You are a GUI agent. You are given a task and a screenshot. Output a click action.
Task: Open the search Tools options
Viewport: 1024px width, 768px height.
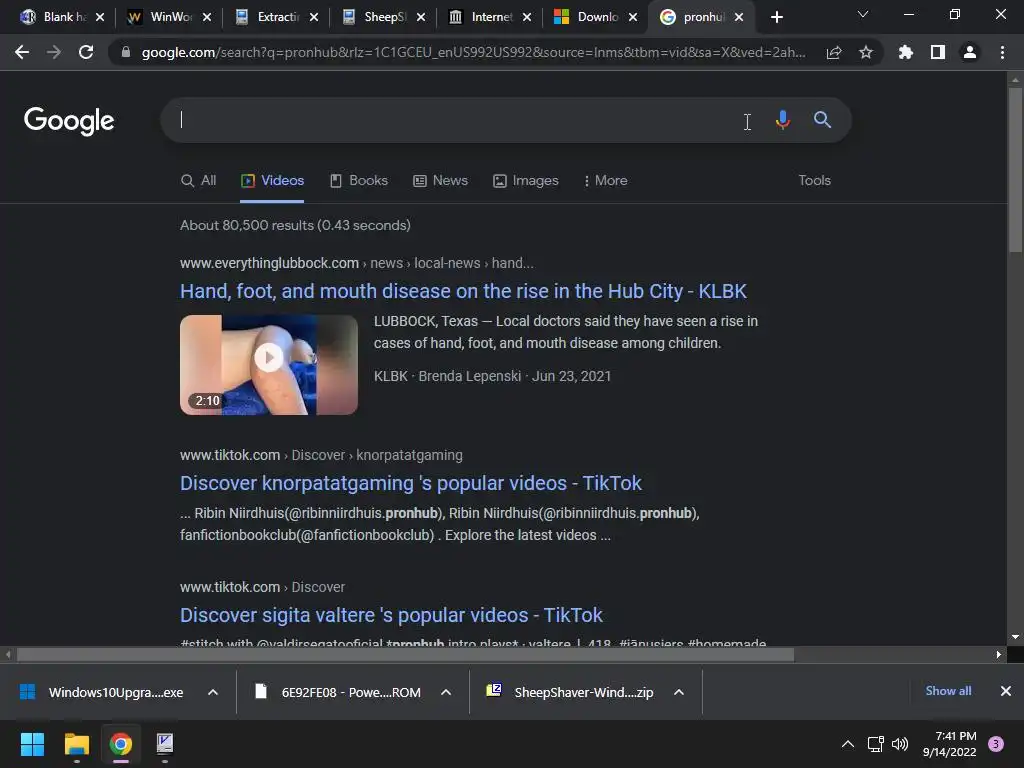pyautogui.click(x=814, y=180)
